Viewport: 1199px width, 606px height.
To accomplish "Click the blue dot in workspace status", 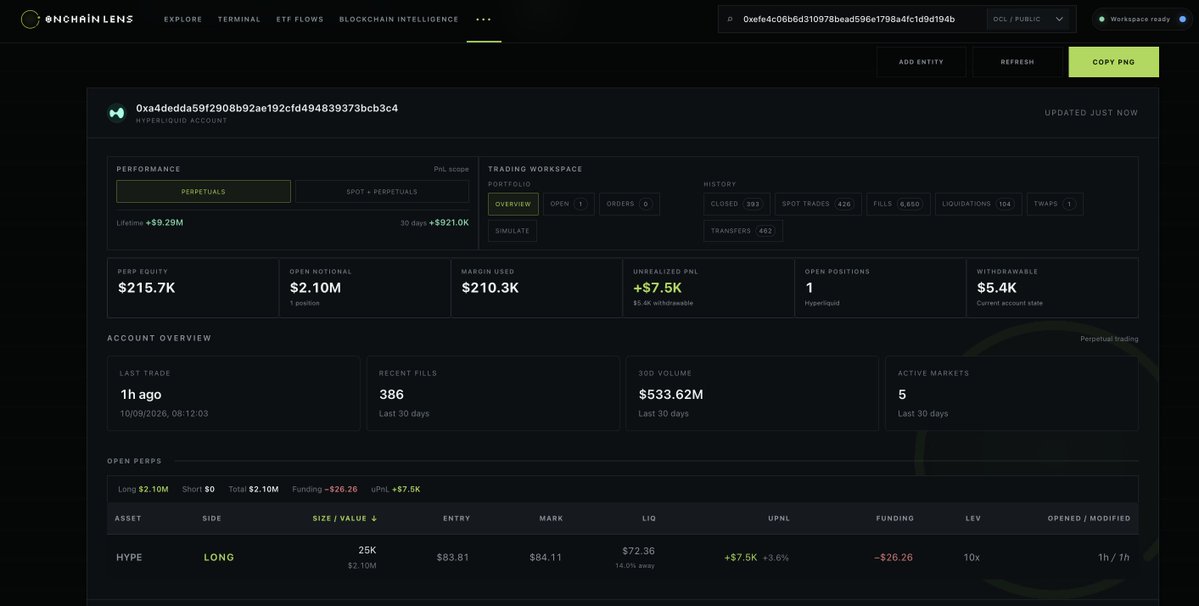I will point(1182,19).
